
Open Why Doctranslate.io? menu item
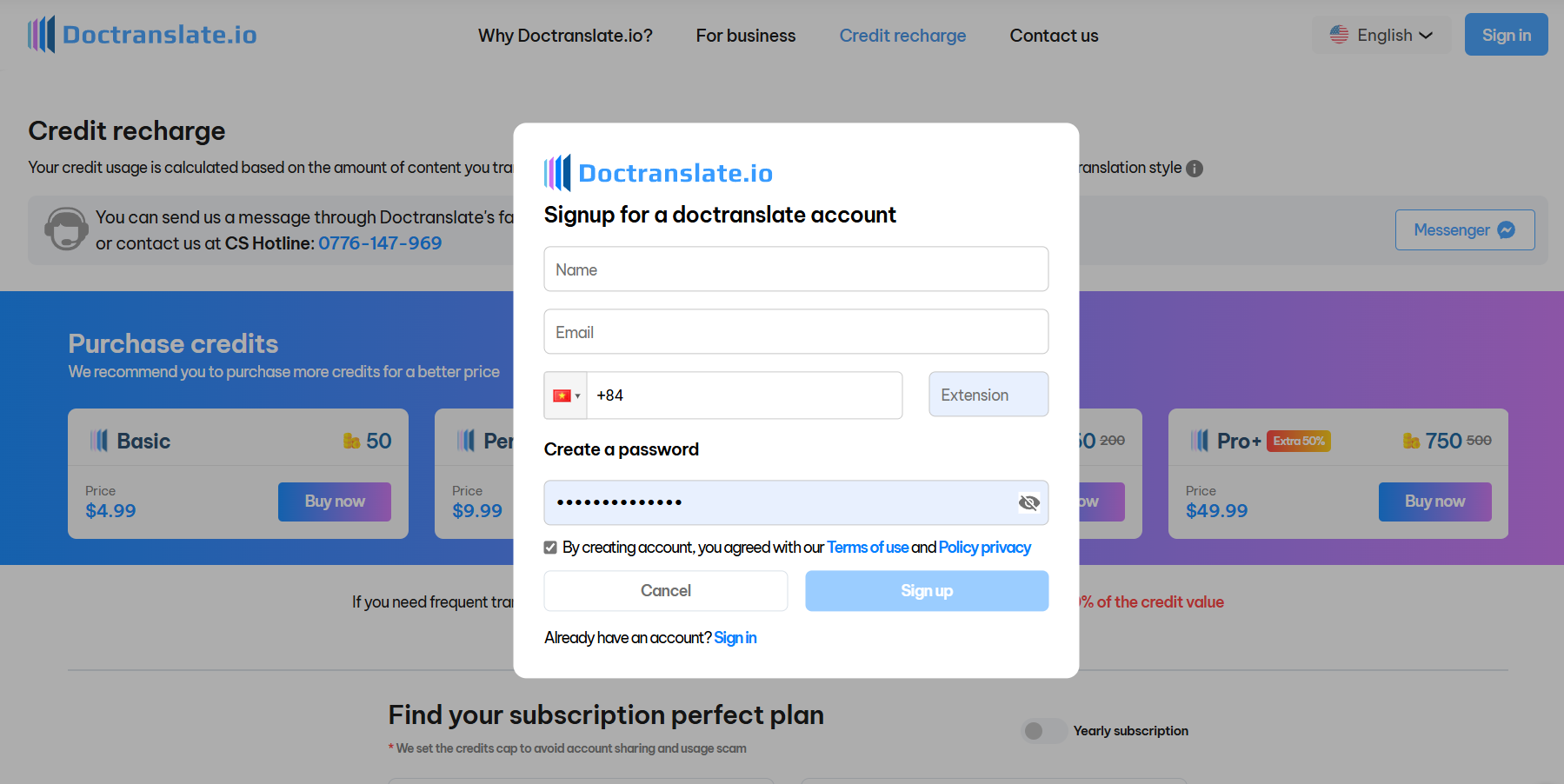[x=565, y=36]
